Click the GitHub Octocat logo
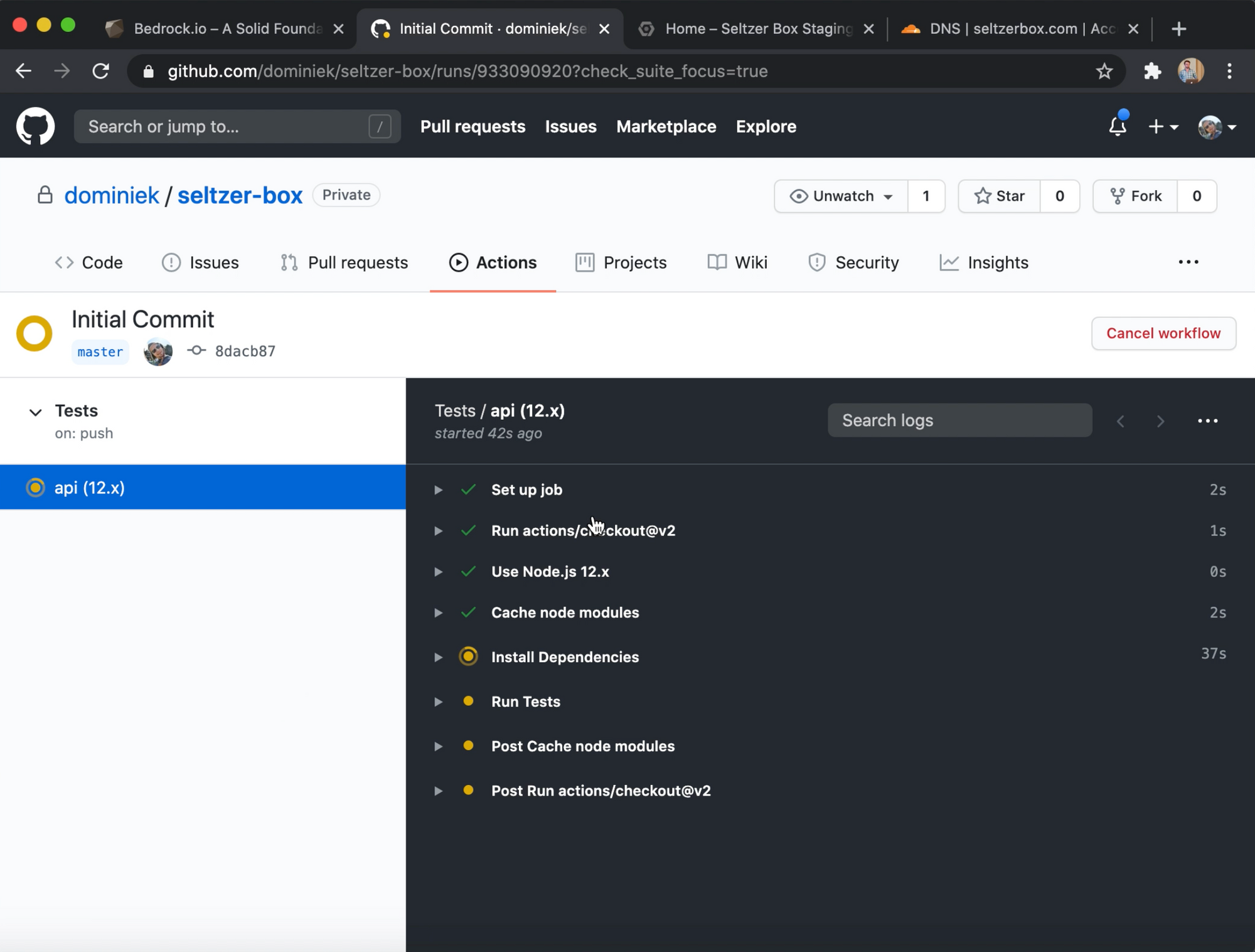 tap(35, 126)
